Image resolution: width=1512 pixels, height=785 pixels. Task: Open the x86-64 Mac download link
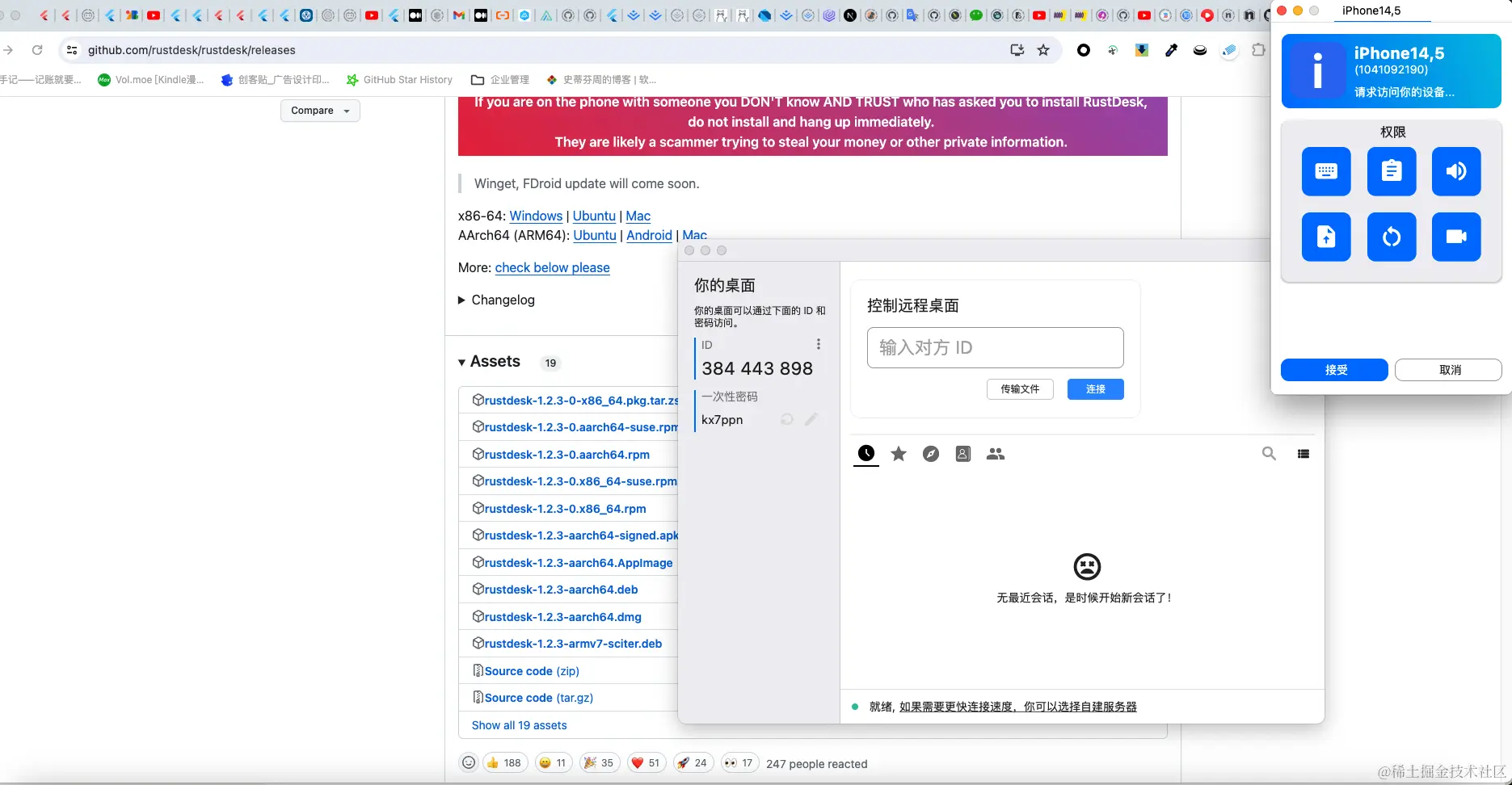tap(638, 216)
